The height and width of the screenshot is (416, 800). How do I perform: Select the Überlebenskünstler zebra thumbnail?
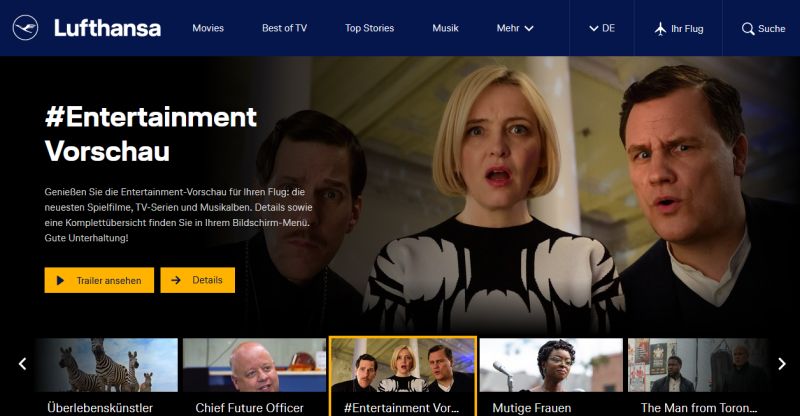coord(107,365)
